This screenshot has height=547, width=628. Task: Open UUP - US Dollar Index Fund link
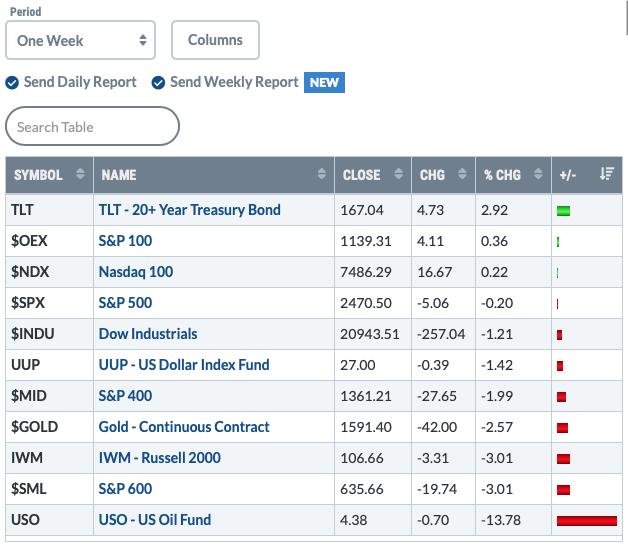coord(184,365)
